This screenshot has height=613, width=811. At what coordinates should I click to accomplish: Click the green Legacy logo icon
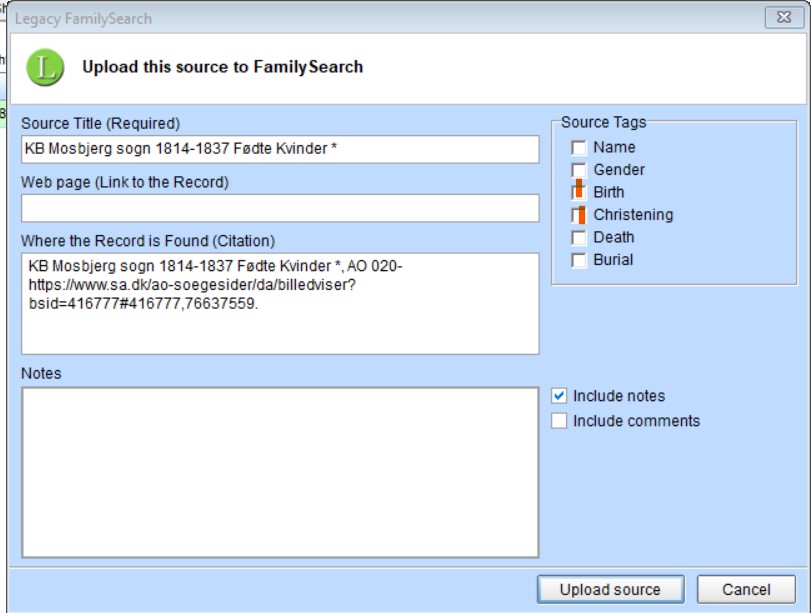[x=46, y=67]
